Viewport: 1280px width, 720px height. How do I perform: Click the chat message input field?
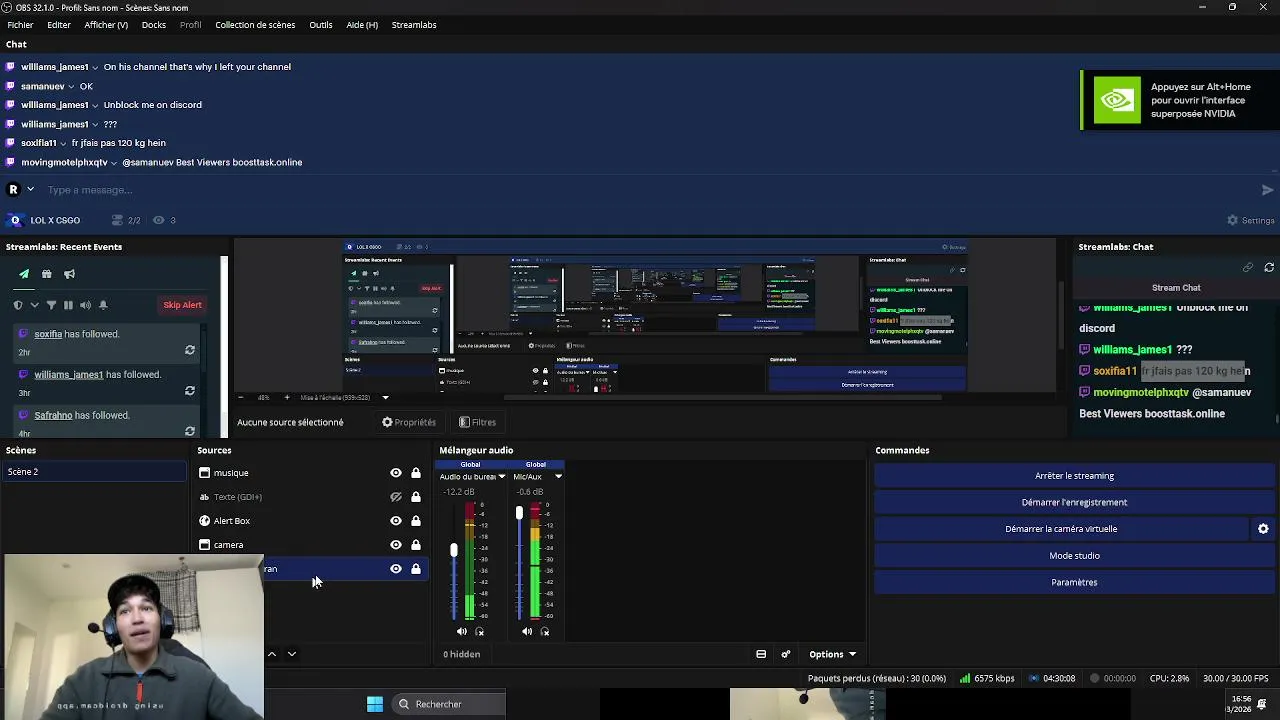pyautogui.click(x=650, y=190)
